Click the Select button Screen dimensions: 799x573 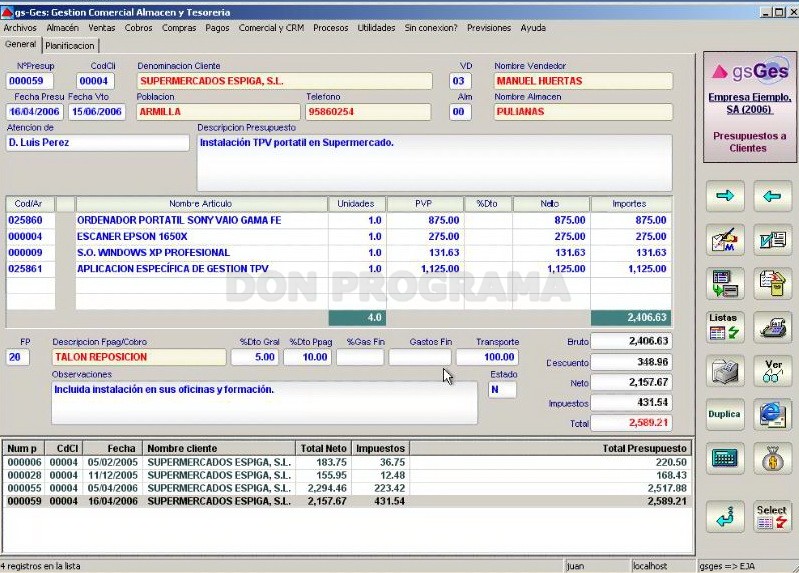(x=773, y=516)
